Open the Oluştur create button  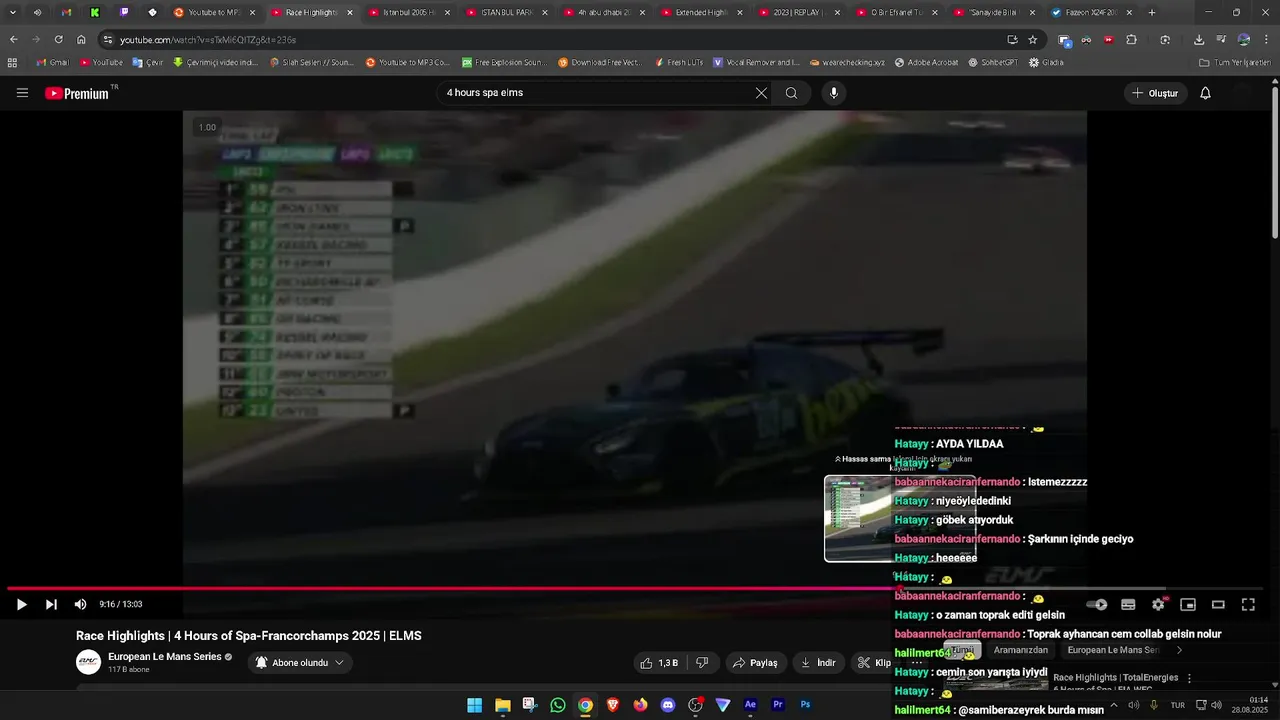(x=1155, y=93)
